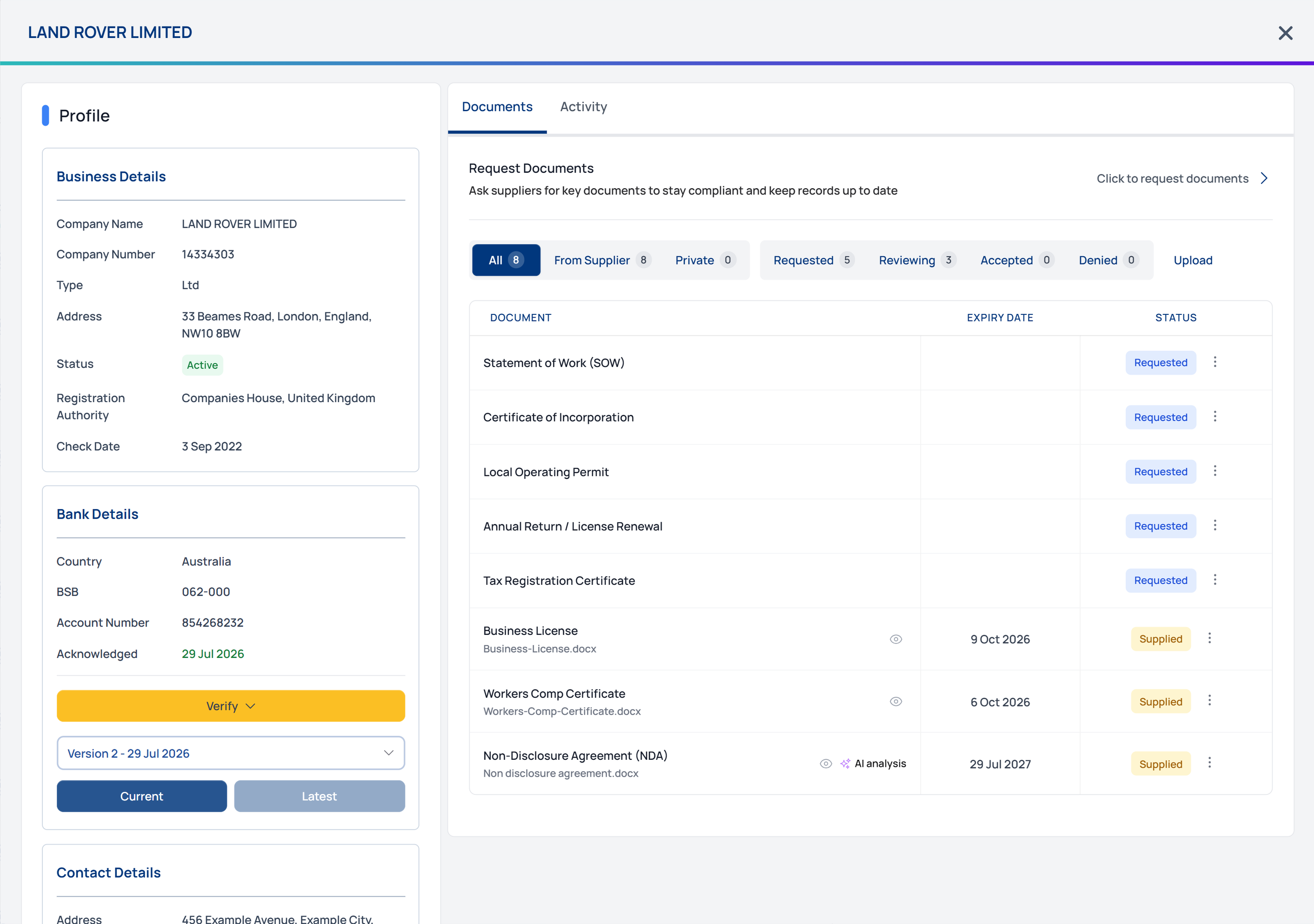Viewport: 1314px width, 924px height.
Task: Open kebab menu for Local Operating Permit row
Action: coord(1215,471)
